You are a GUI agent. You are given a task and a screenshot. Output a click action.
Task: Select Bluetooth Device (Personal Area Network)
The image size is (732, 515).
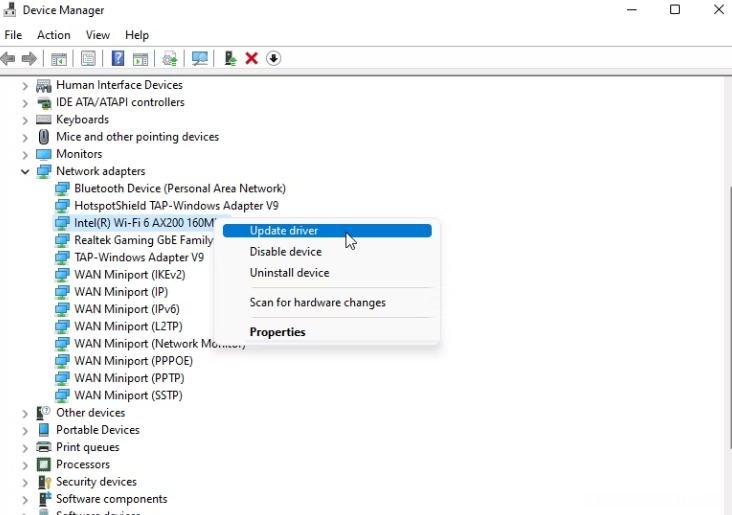point(180,189)
